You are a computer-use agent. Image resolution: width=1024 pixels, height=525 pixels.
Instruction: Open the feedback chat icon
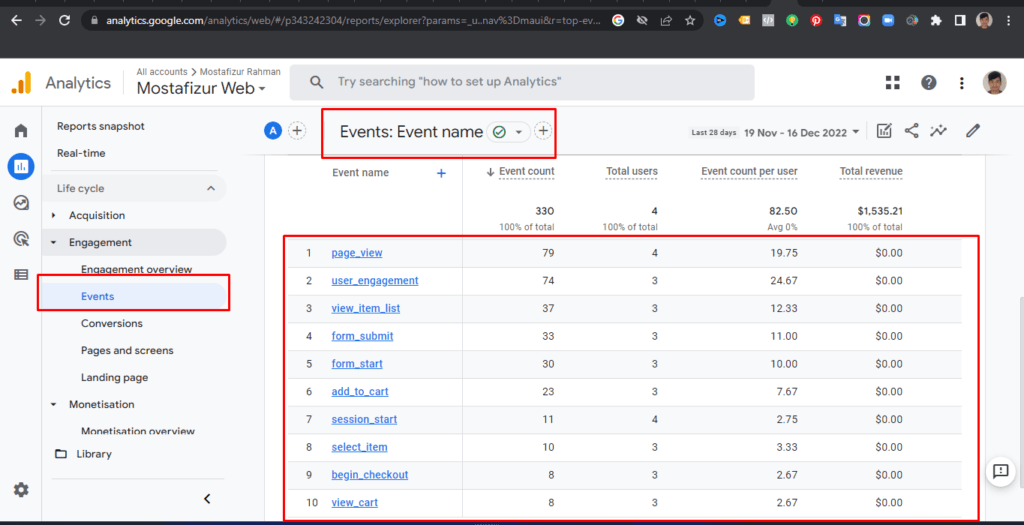pyautogui.click(x=1000, y=471)
